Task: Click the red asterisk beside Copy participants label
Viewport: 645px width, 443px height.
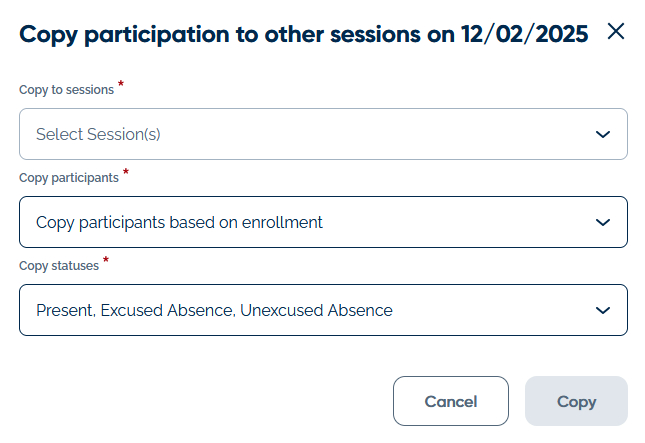Action: pyautogui.click(x=126, y=173)
